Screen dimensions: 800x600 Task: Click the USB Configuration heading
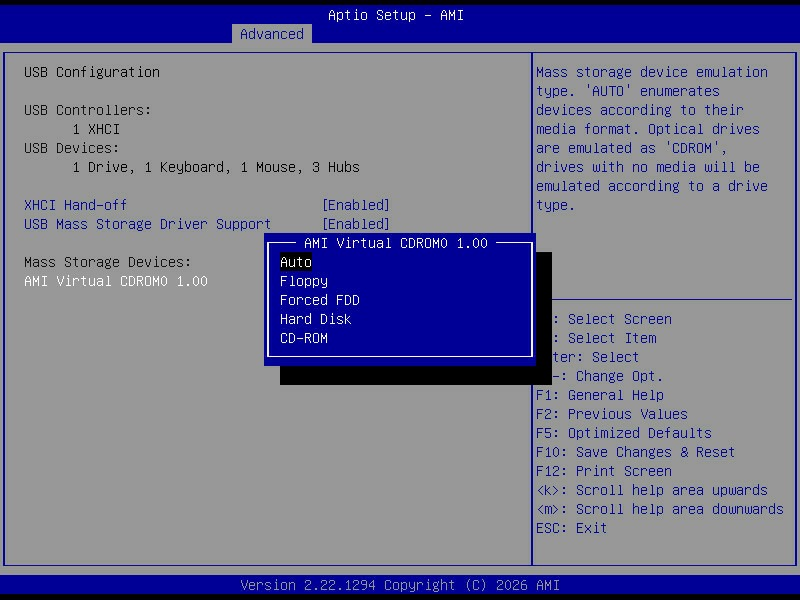click(92, 72)
